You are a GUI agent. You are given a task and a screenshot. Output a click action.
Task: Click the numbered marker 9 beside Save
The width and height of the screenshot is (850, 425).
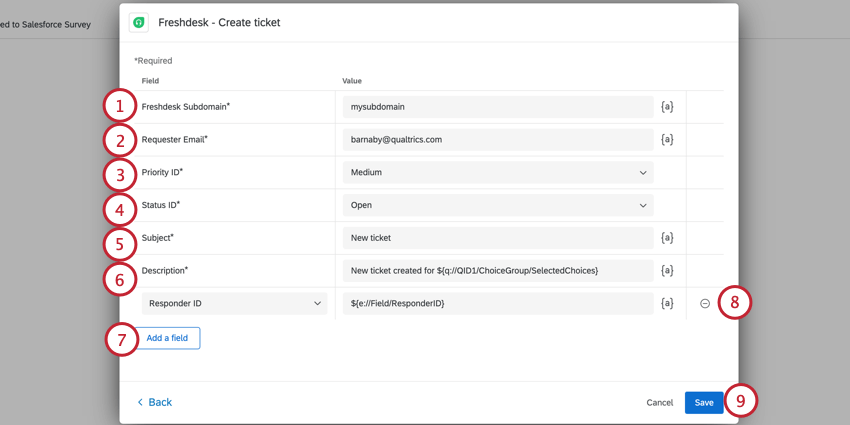[740, 401]
